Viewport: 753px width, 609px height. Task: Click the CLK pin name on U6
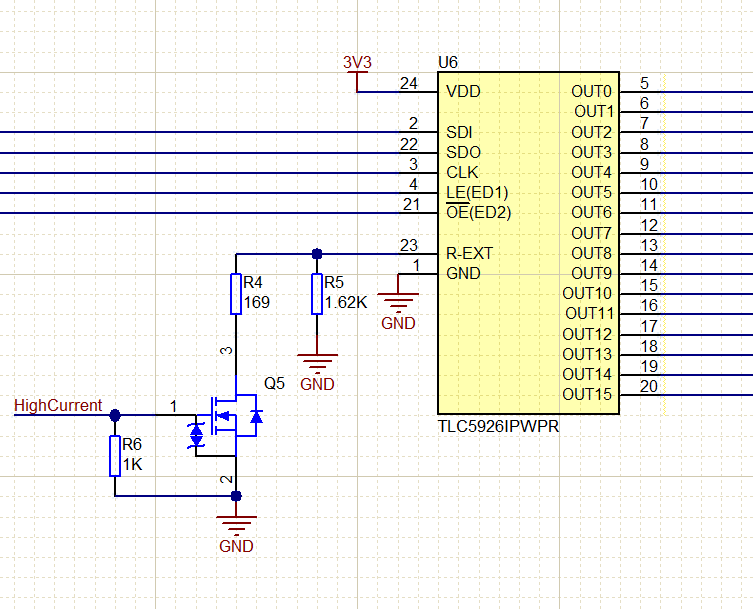tap(462, 172)
